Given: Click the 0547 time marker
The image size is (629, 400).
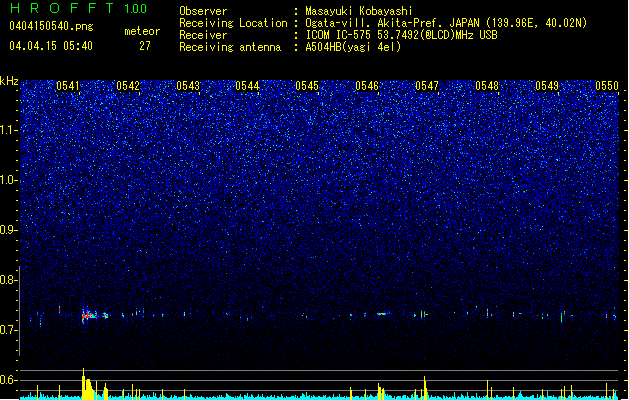Looking at the screenshot, I should click(x=427, y=86).
